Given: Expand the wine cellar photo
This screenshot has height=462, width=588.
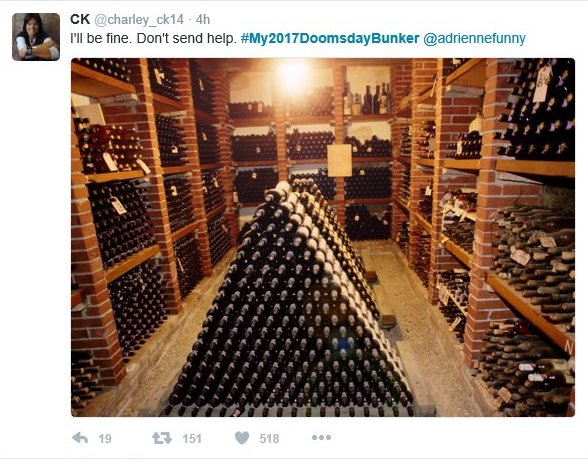Looking at the screenshot, I should point(323,237).
